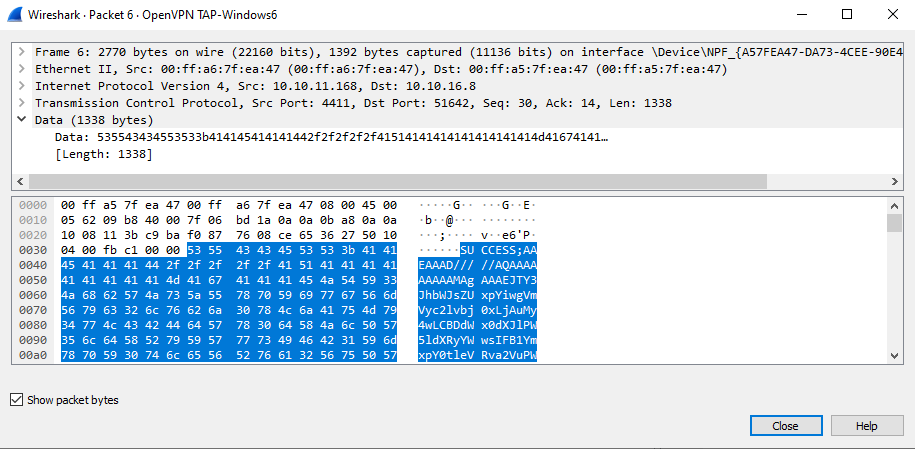Select the [Length: 1338] row

[x=103, y=155]
